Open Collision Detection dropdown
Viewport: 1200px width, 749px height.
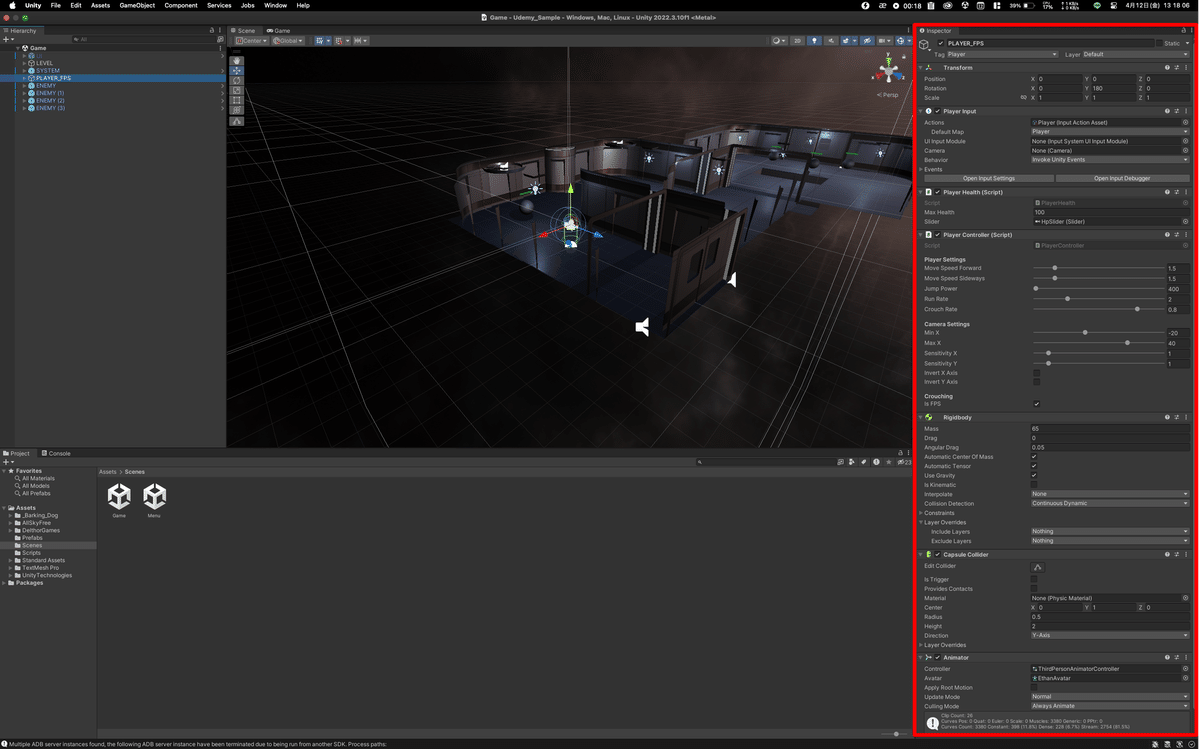[x=1110, y=504]
